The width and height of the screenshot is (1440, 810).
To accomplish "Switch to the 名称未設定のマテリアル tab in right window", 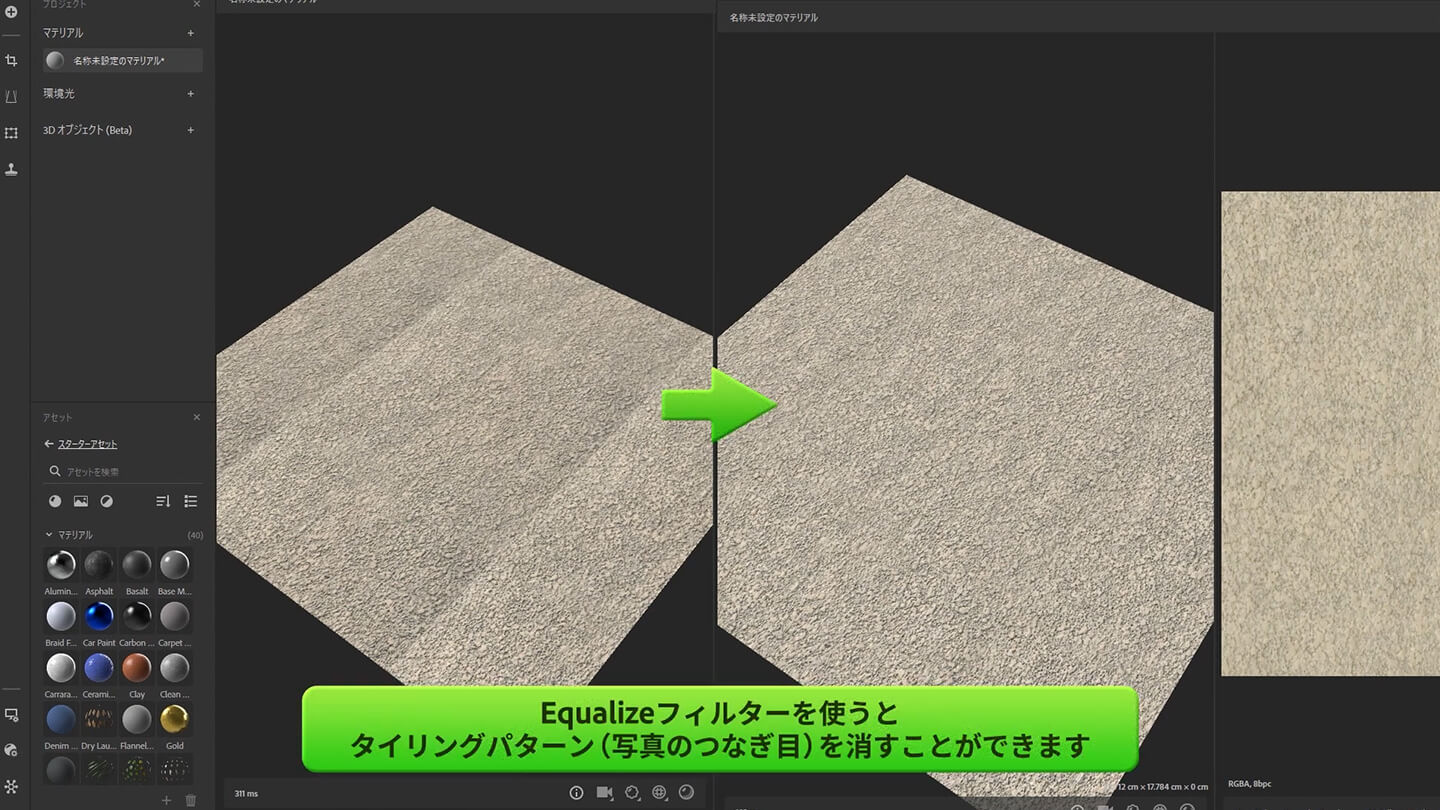I will 773,17.
